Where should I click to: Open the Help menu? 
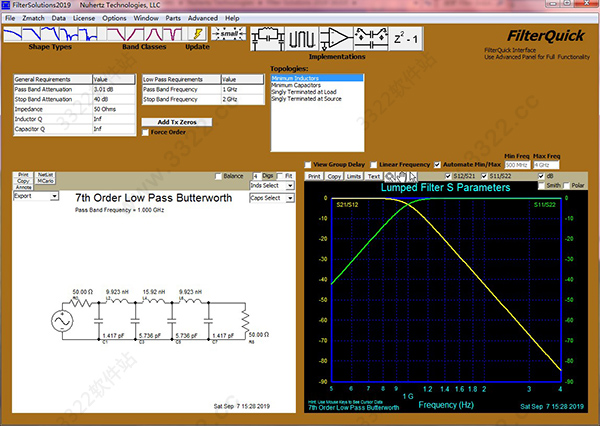coord(232,18)
